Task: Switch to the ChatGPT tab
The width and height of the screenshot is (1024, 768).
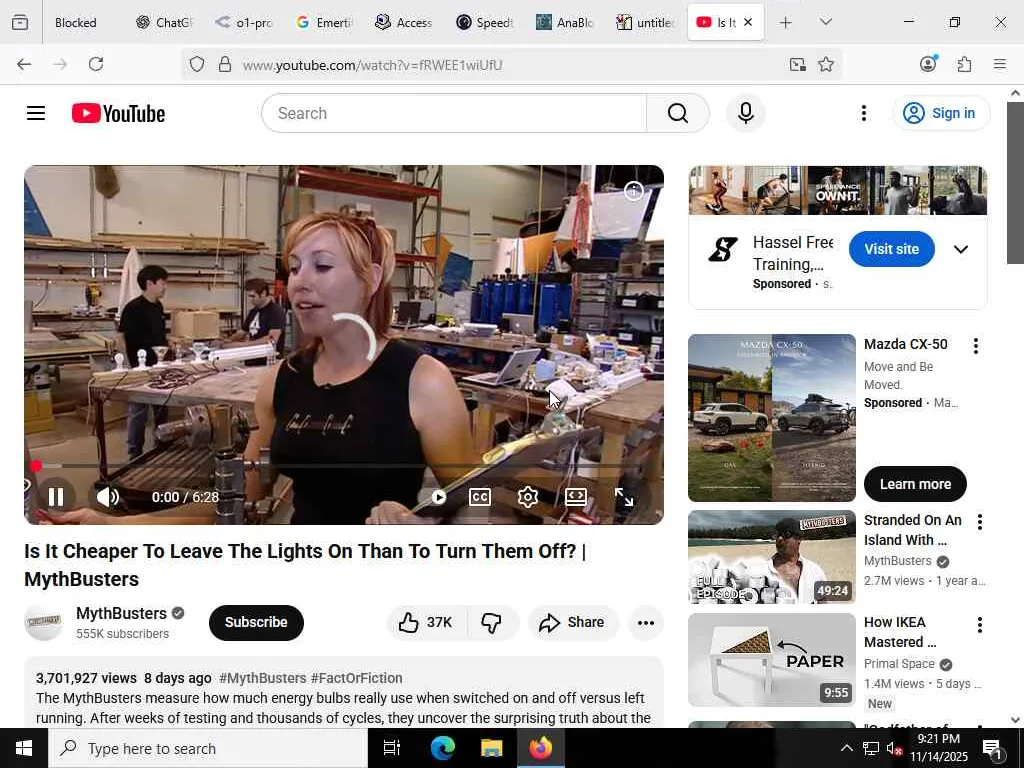Action: (x=165, y=22)
